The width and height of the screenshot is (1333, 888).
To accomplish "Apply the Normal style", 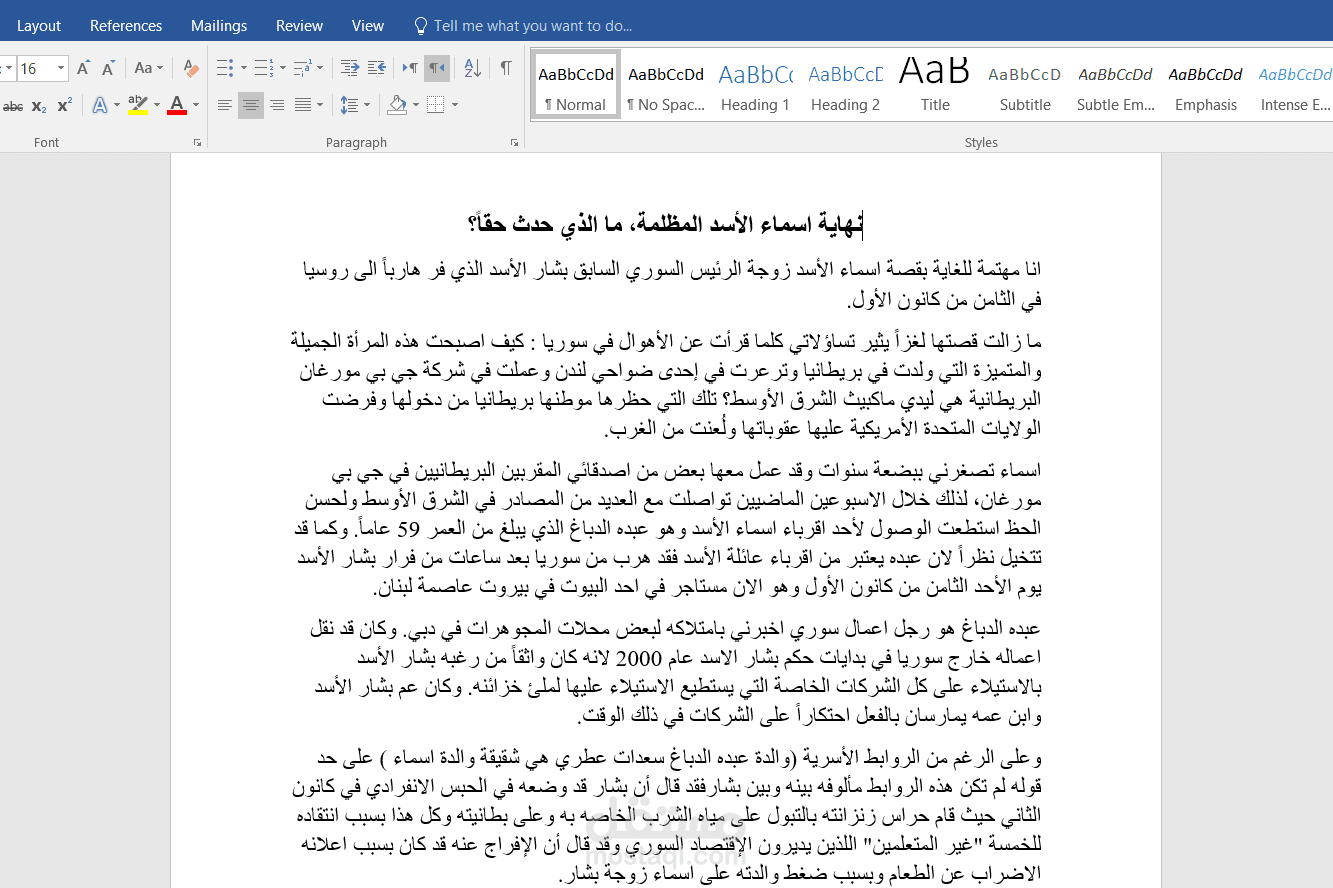I will (x=575, y=85).
